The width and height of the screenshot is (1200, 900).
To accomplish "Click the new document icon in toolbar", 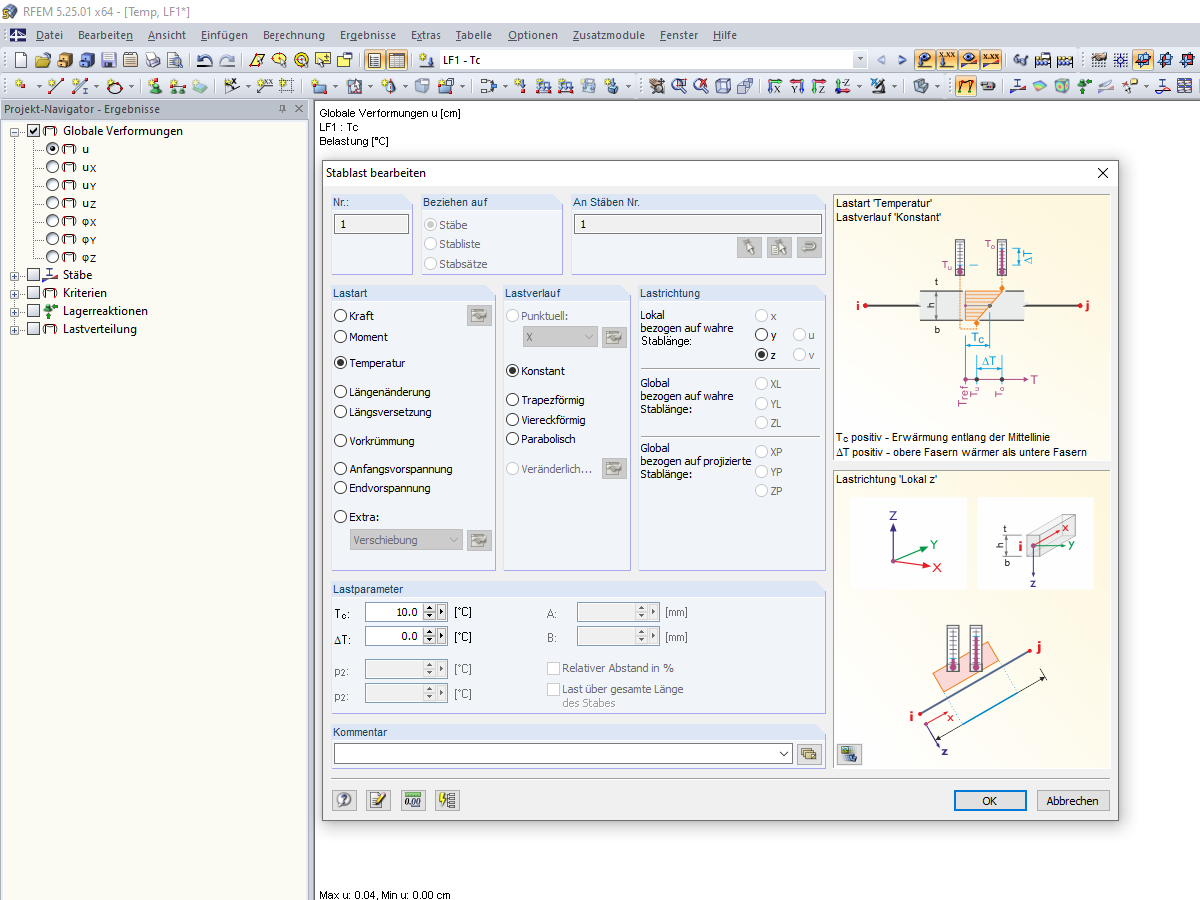I will click(19, 60).
